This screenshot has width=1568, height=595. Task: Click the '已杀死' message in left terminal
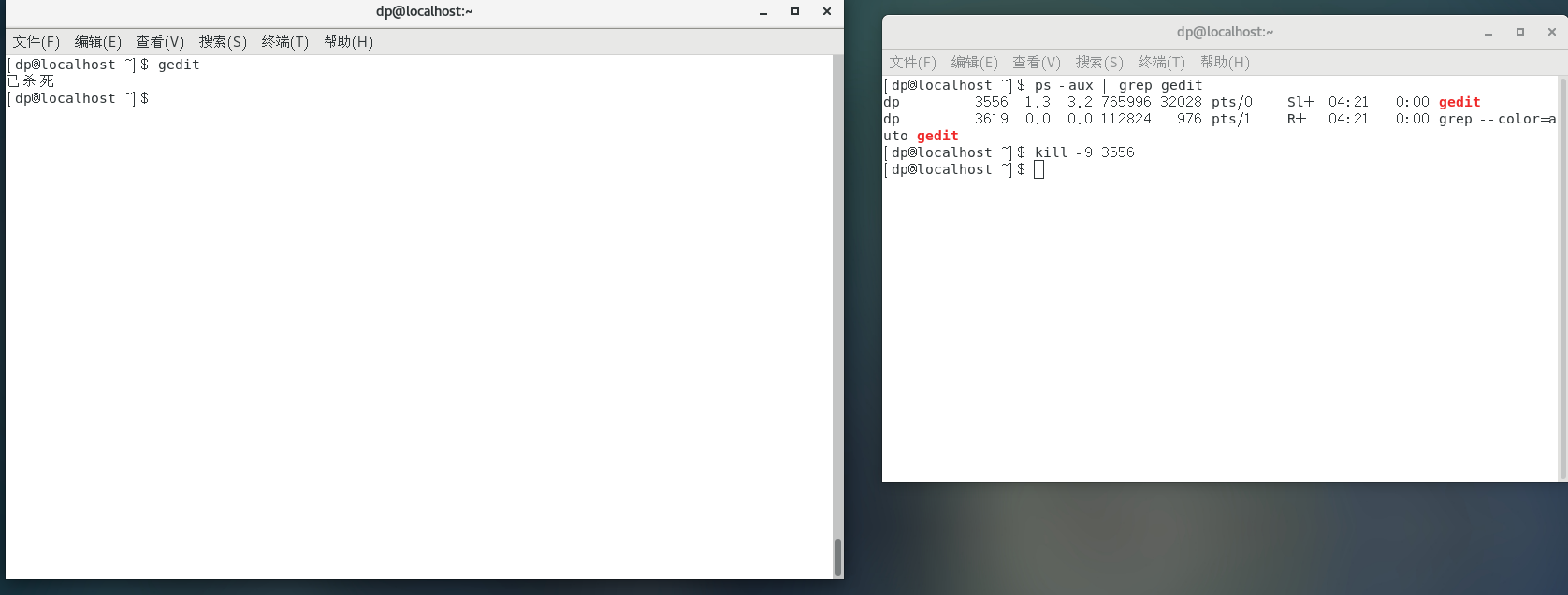coord(30,81)
